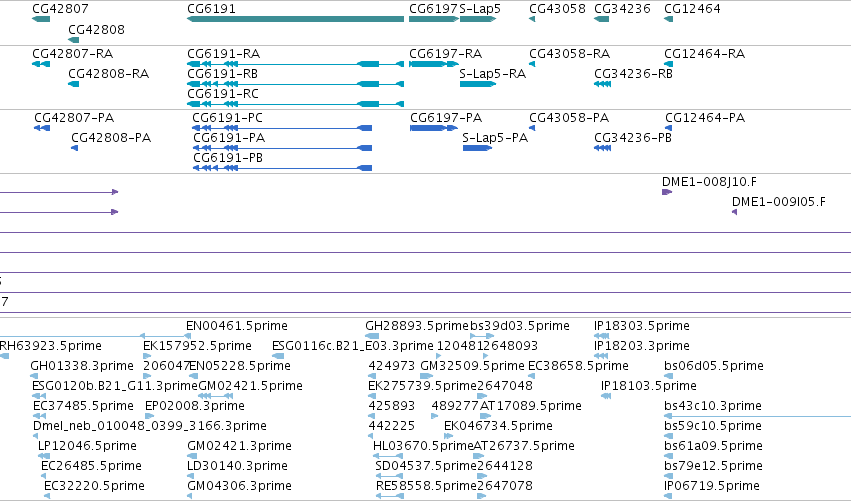851x501 pixels.
Task: Select the LD30140.3prime EST label
Action: [237, 466]
